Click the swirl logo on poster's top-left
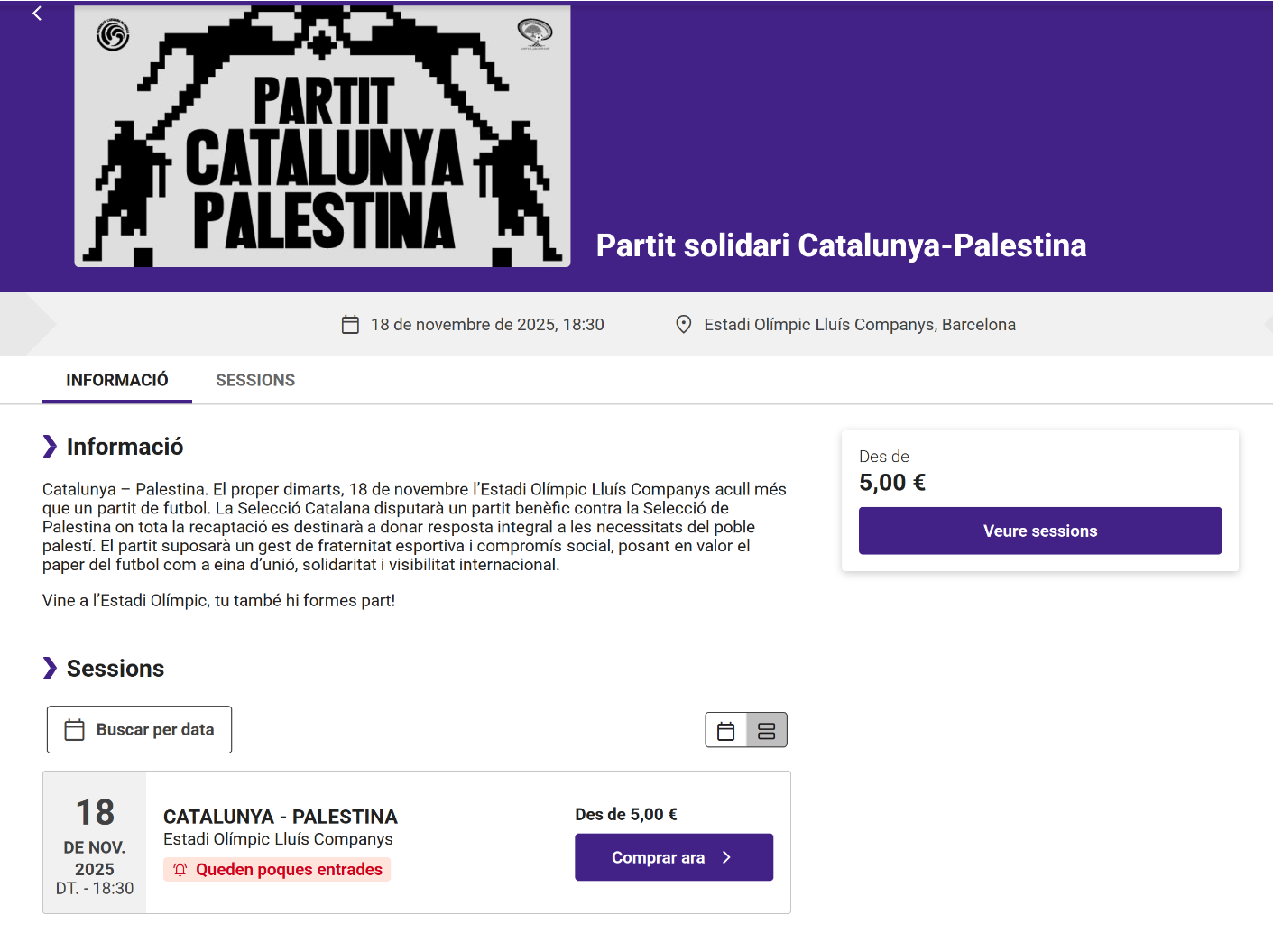1273x952 pixels. (x=113, y=35)
